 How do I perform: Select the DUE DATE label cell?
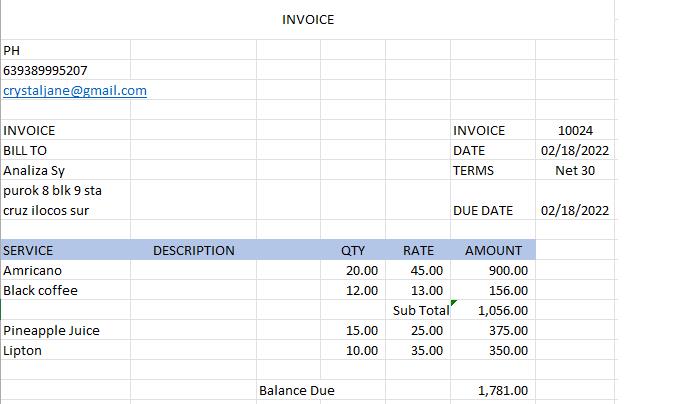pos(483,211)
